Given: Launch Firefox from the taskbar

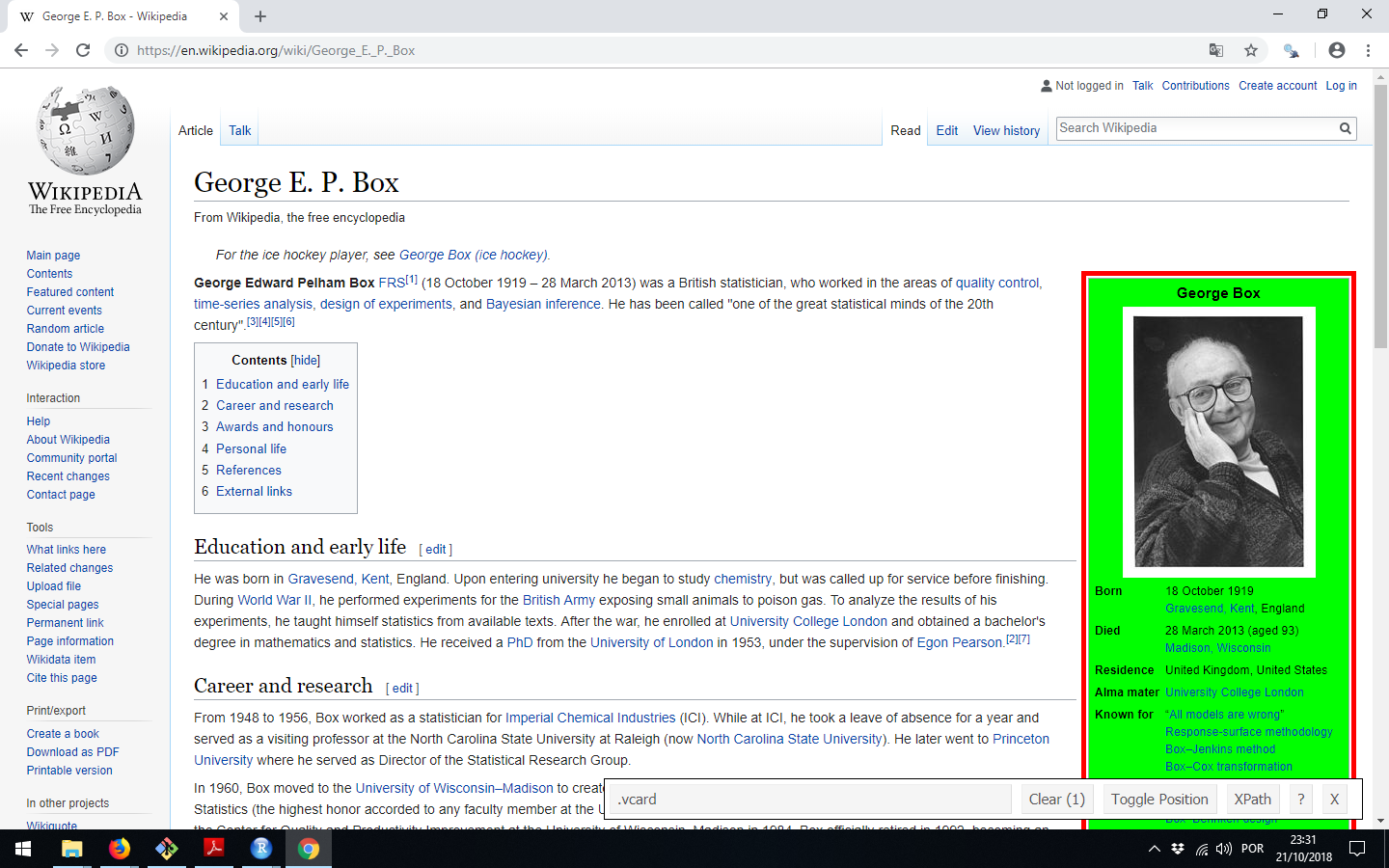Looking at the screenshot, I should [120, 849].
